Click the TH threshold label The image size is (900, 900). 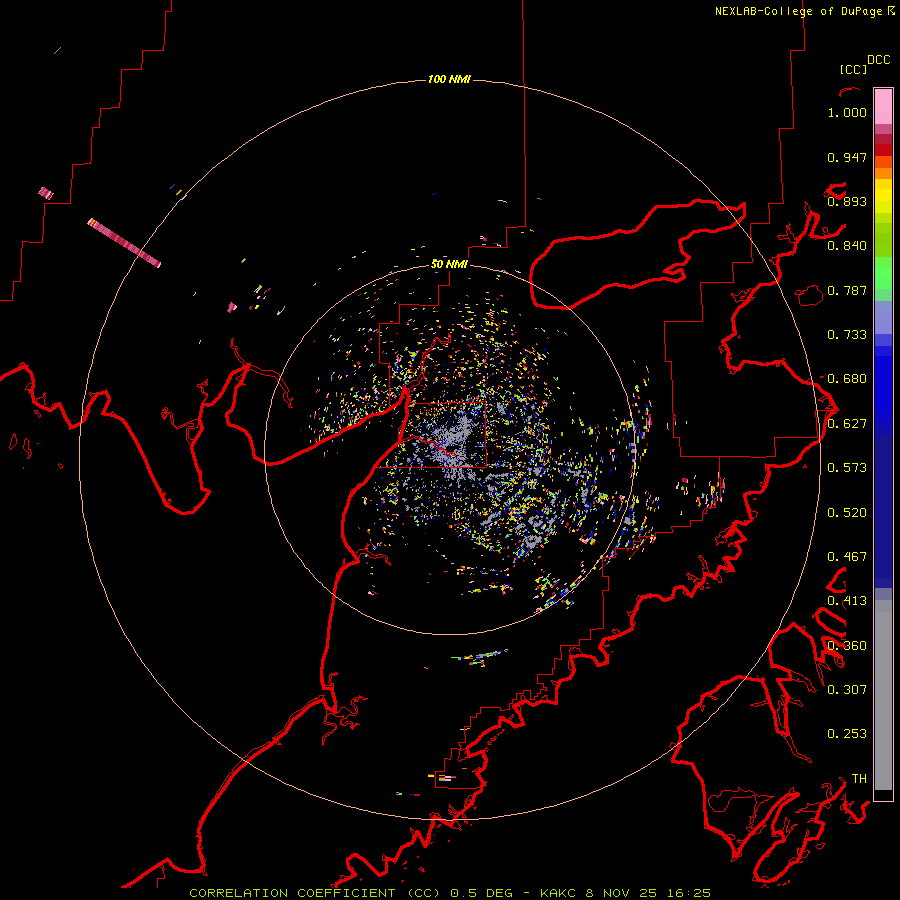(x=859, y=778)
